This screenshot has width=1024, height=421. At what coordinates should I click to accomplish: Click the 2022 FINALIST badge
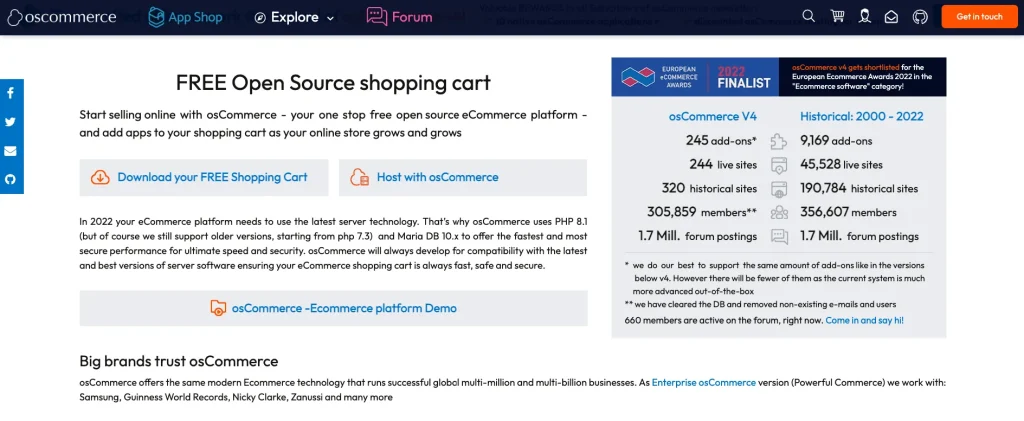tap(744, 76)
